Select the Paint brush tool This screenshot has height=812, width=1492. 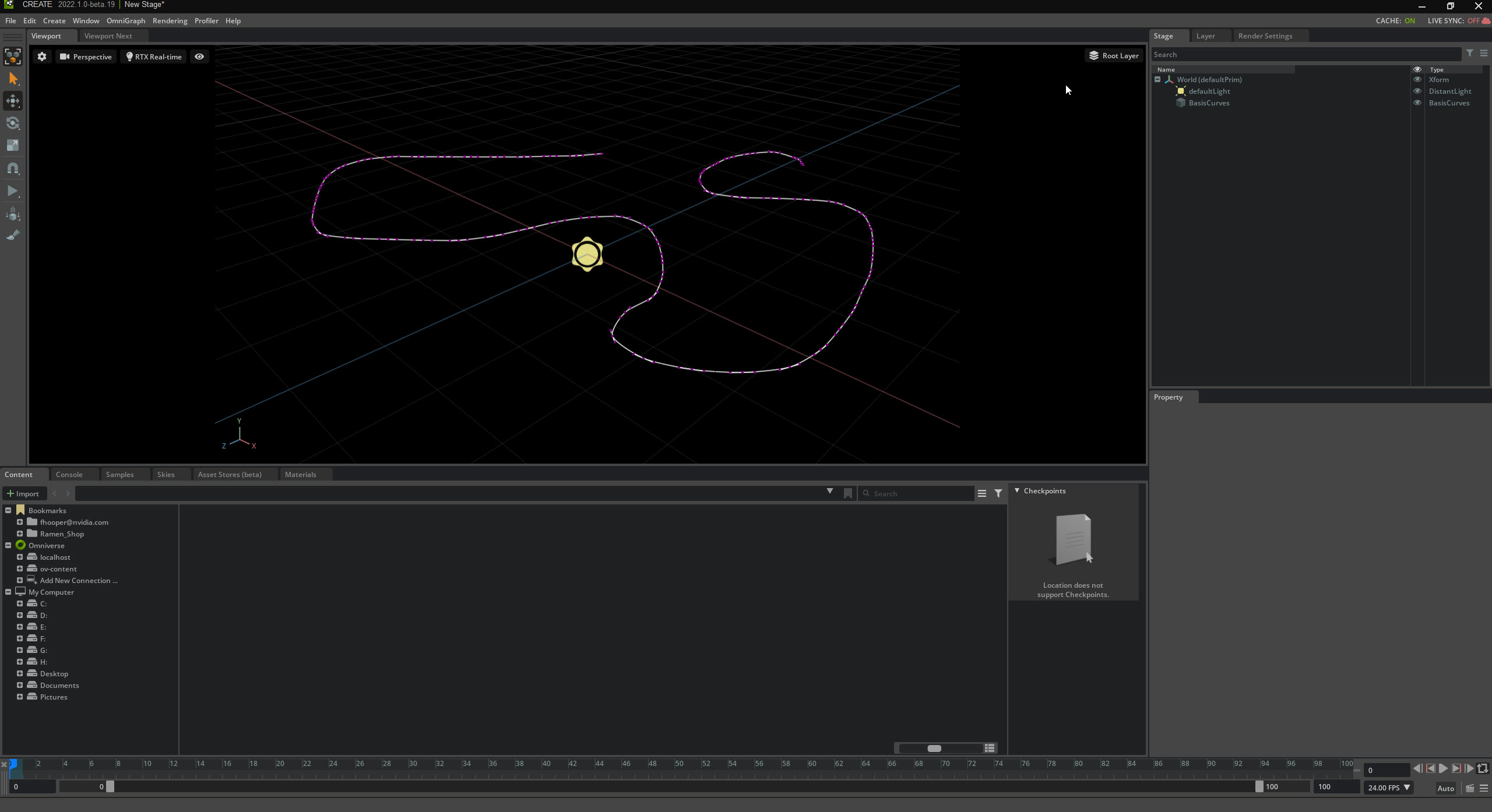(13, 235)
